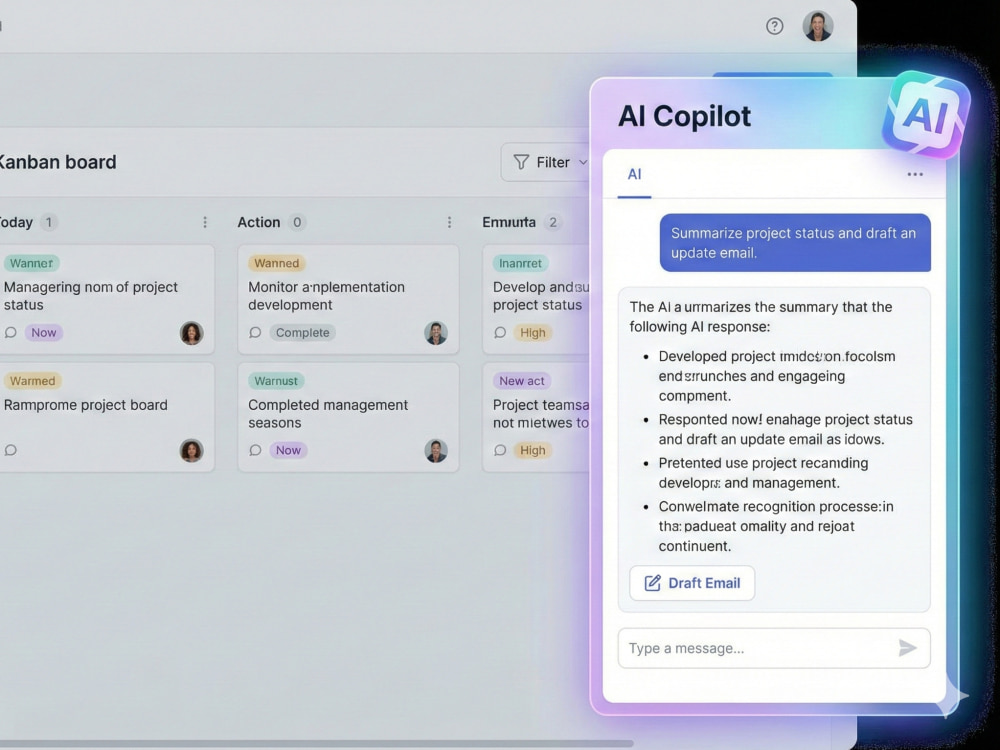Open comments on Develop project status card
The image size is (1000, 750).
point(500,332)
